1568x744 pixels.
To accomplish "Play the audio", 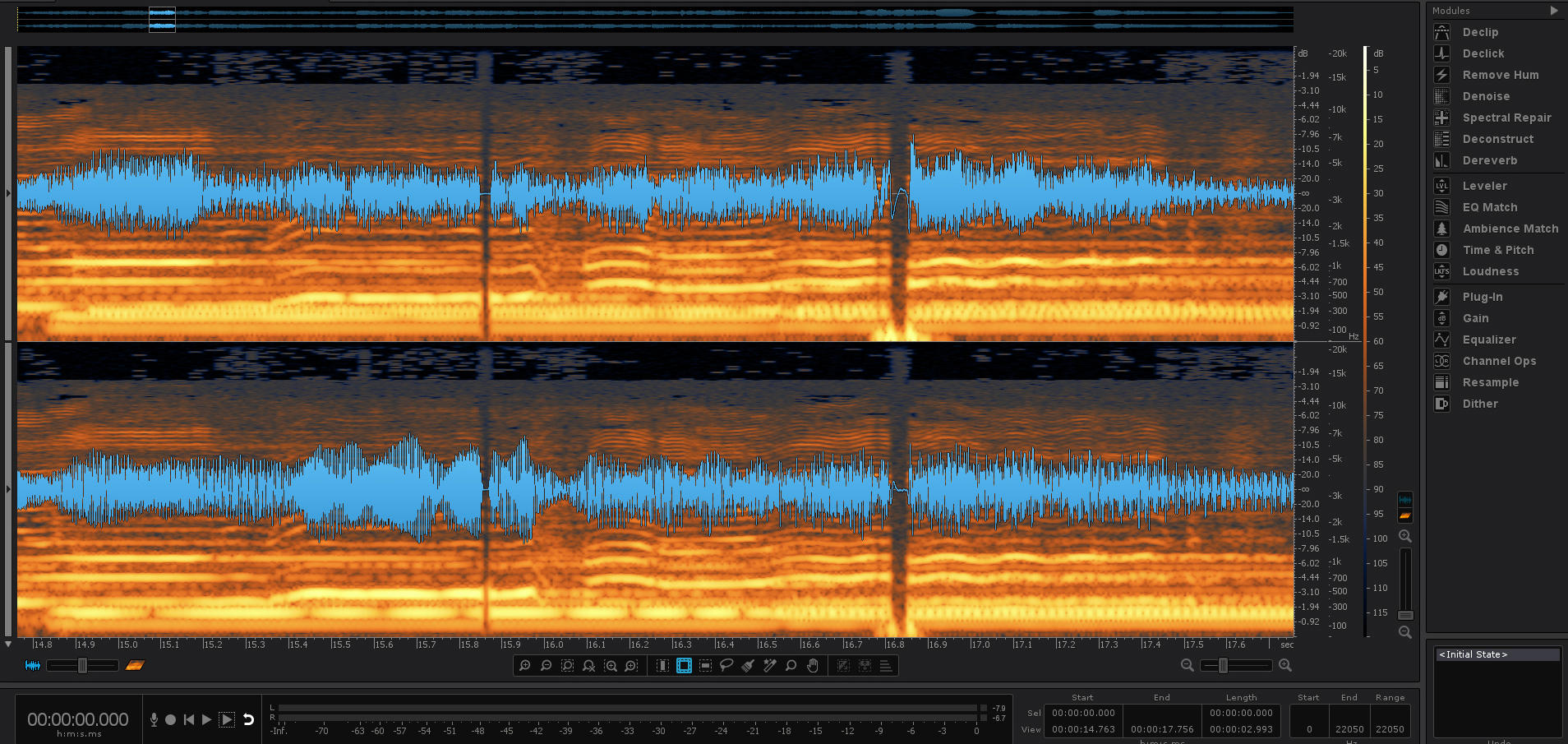I will coord(207,719).
